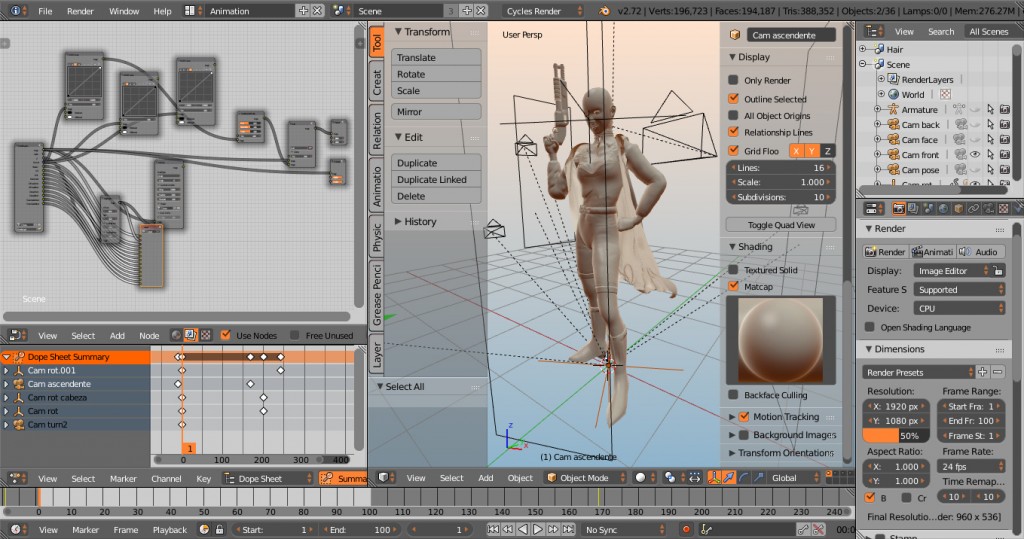Expand the History panel
Image resolution: width=1024 pixels, height=539 pixels.
[x=398, y=221]
